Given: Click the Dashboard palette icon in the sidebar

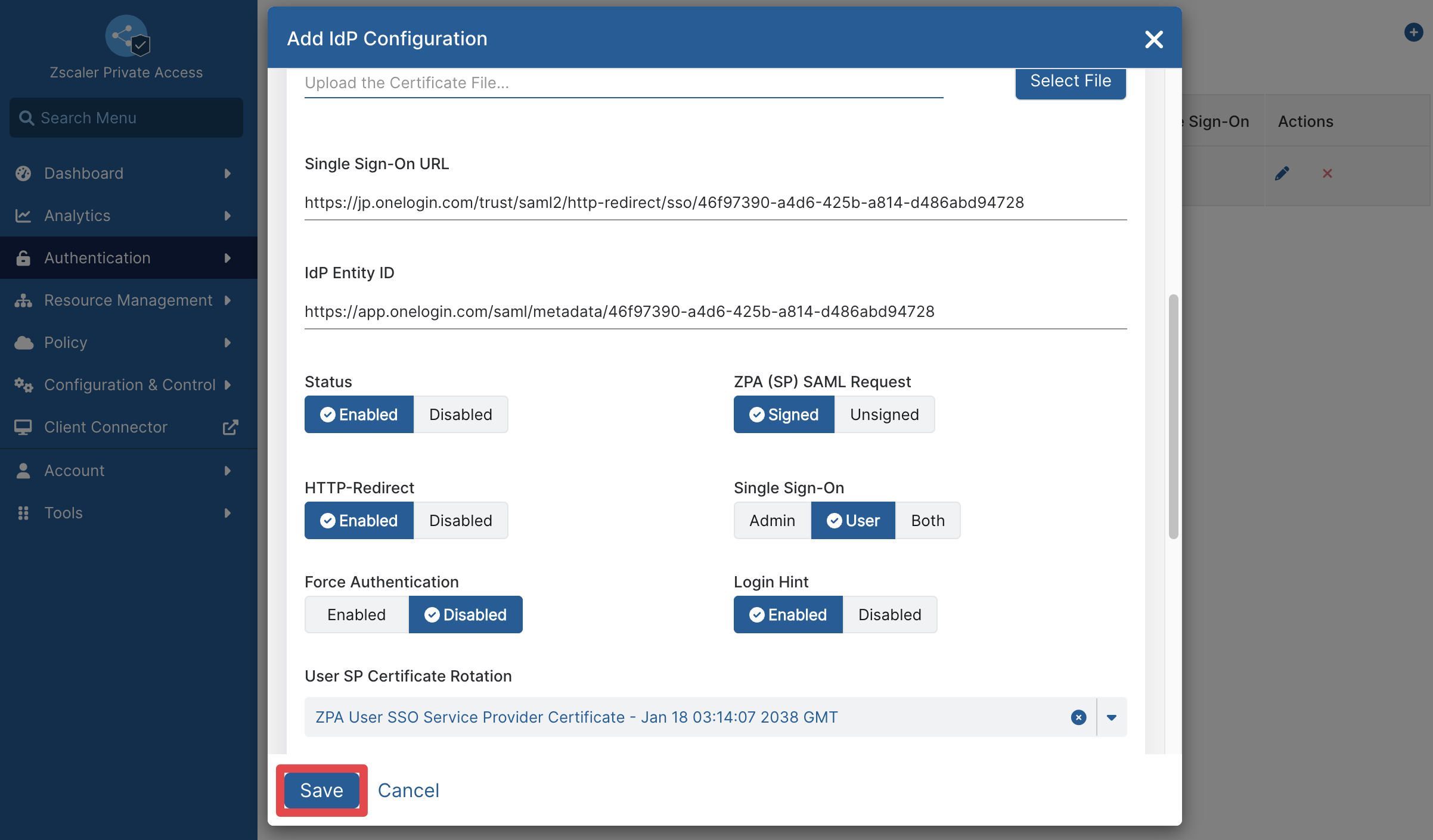Looking at the screenshot, I should point(23,173).
